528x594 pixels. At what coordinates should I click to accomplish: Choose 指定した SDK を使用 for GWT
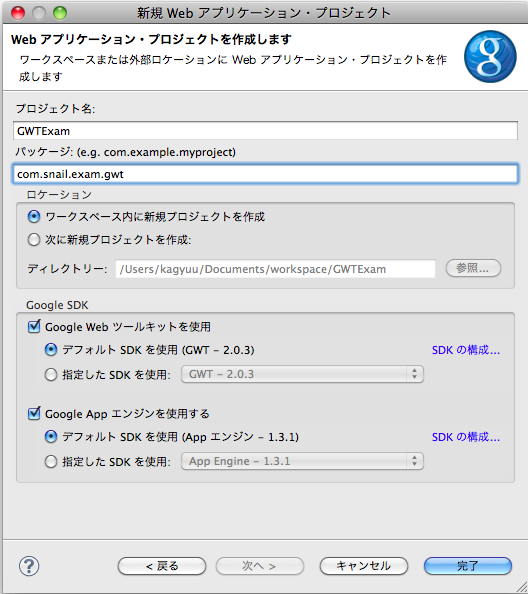point(51,374)
